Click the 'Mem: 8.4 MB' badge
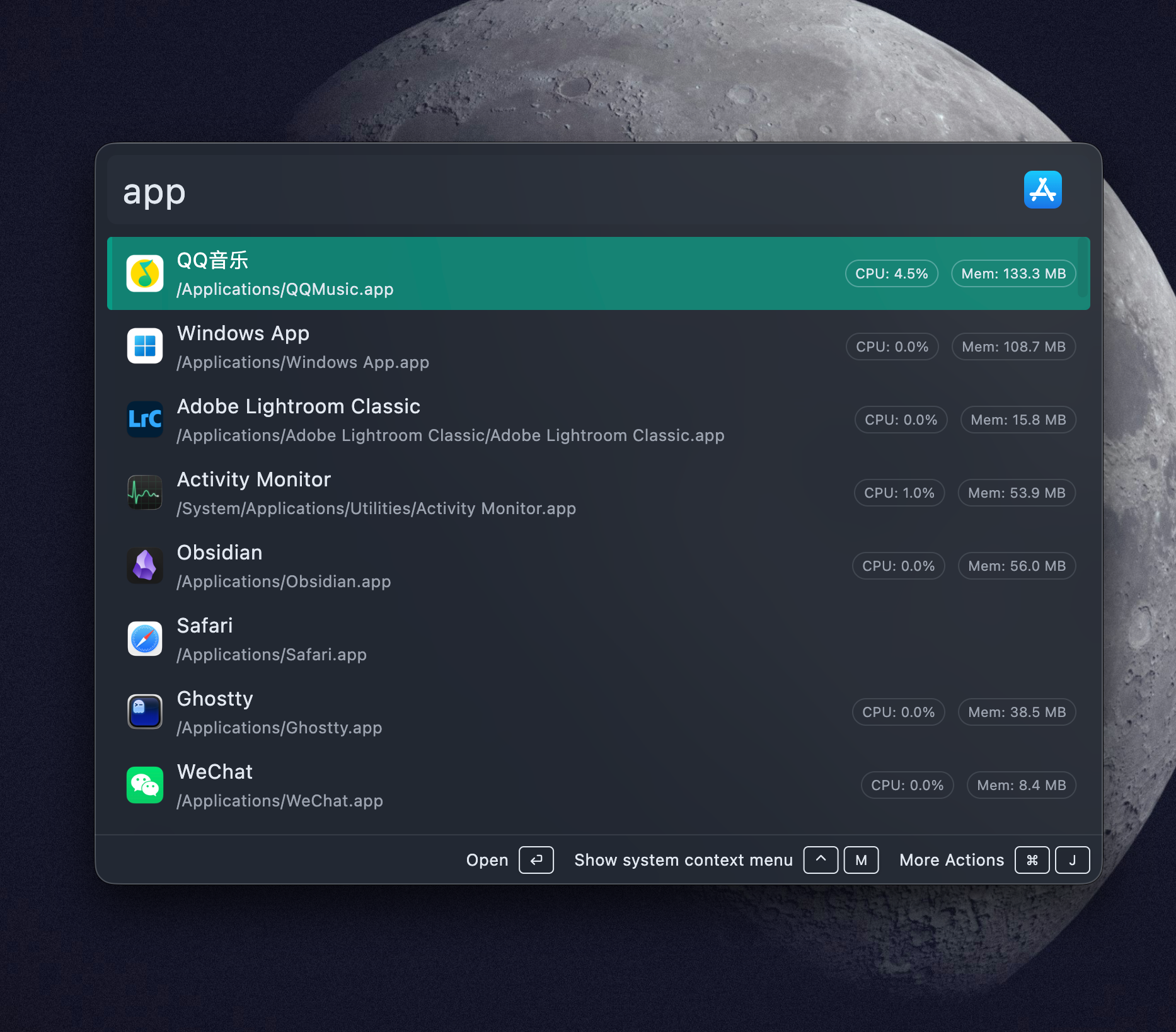The height and width of the screenshot is (1032, 1176). coord(1021,785)
